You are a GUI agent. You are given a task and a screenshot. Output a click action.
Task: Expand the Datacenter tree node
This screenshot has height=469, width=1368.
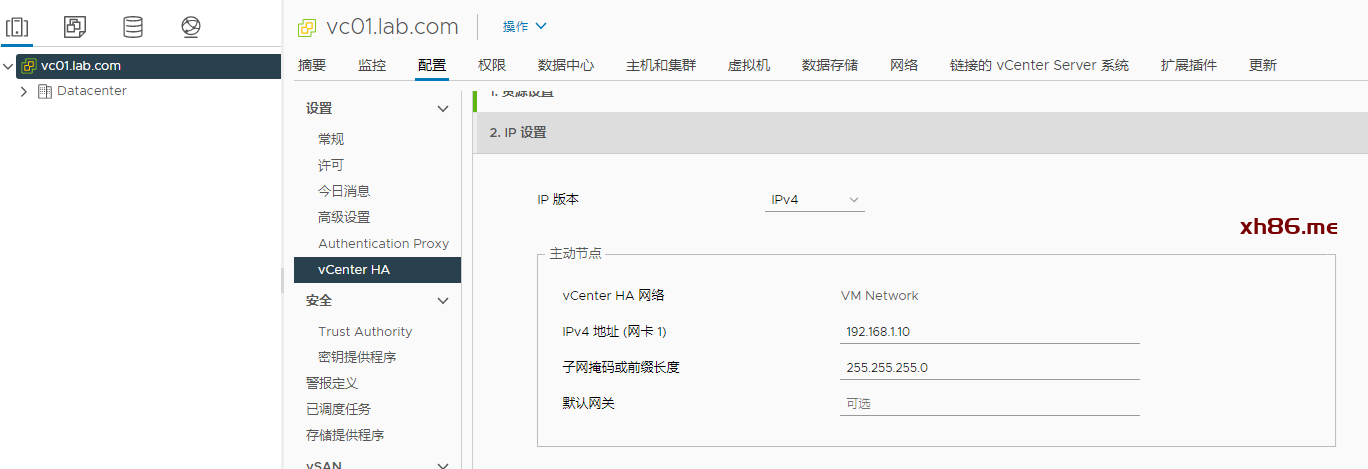point(24,91)
